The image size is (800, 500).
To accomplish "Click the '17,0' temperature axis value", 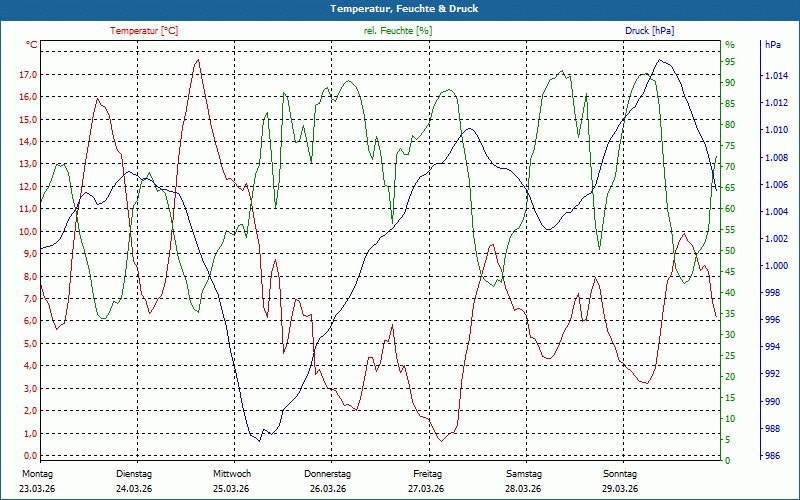I will pyautogui.click(x=28, y=74).
